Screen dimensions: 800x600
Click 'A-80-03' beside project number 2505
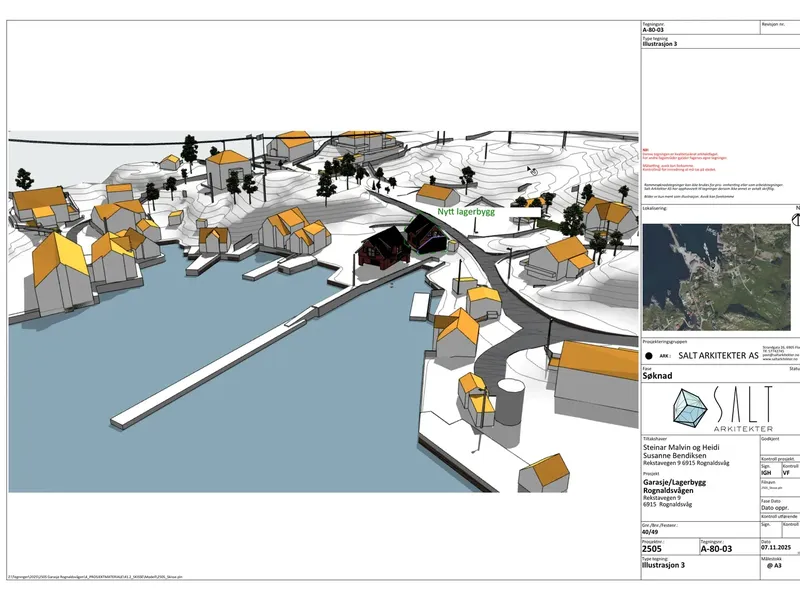[716, 549]
